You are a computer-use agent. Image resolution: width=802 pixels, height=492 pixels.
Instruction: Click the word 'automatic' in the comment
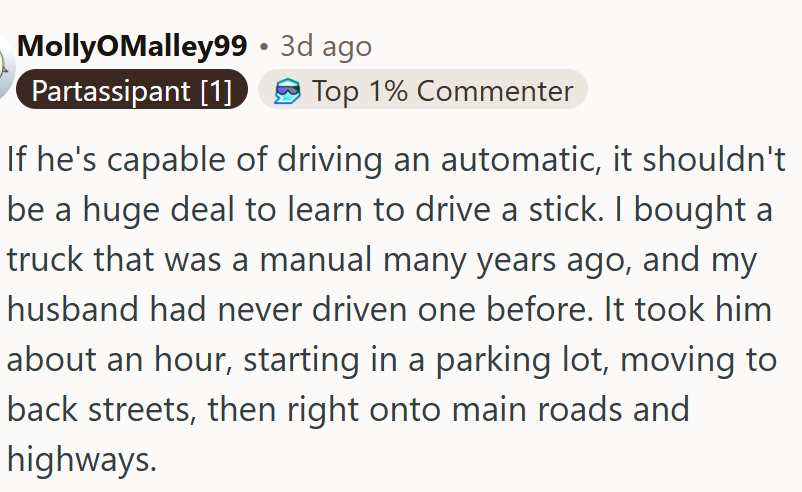click(521, 159)
